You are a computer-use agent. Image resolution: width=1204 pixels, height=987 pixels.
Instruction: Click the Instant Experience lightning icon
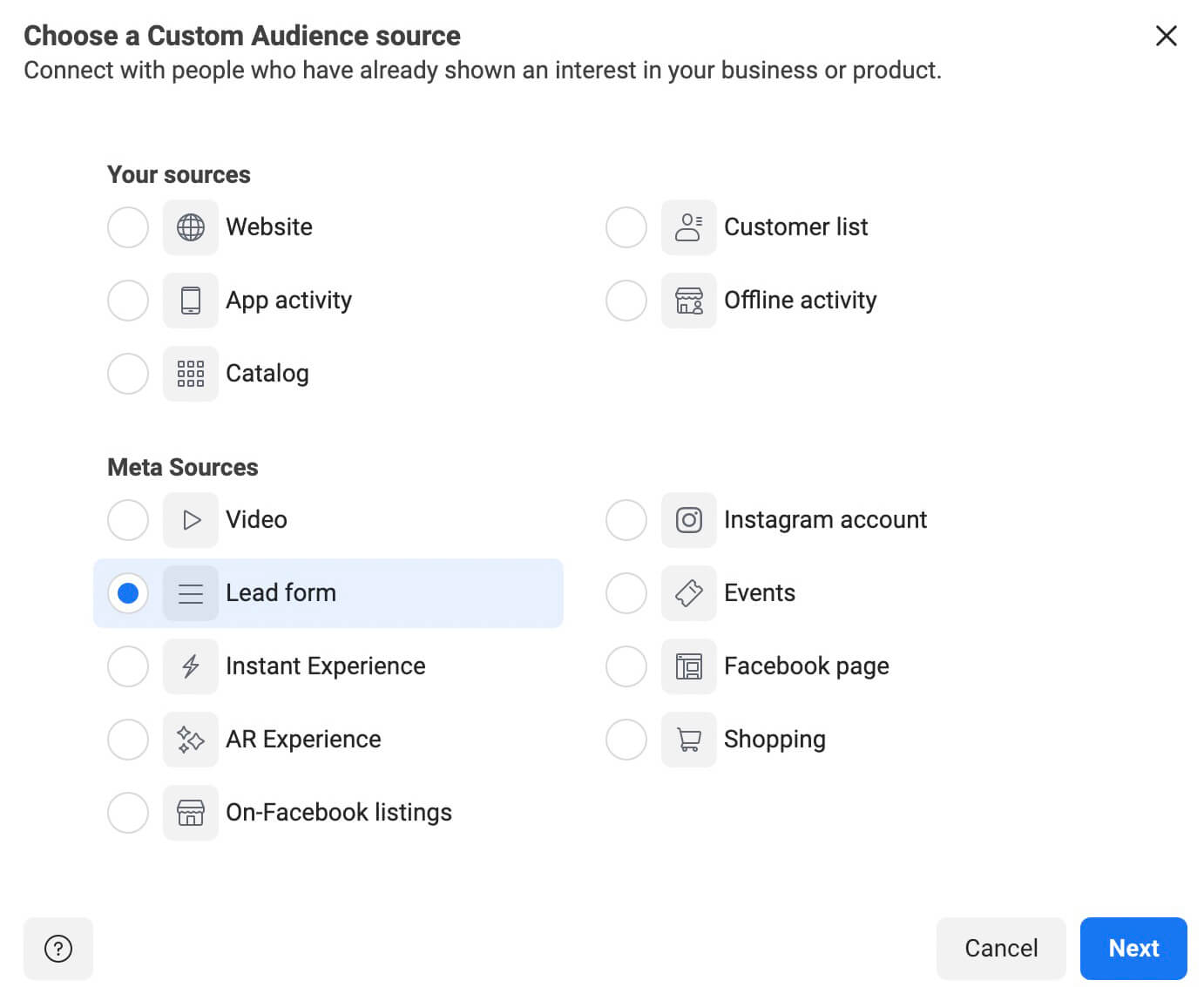190,666
